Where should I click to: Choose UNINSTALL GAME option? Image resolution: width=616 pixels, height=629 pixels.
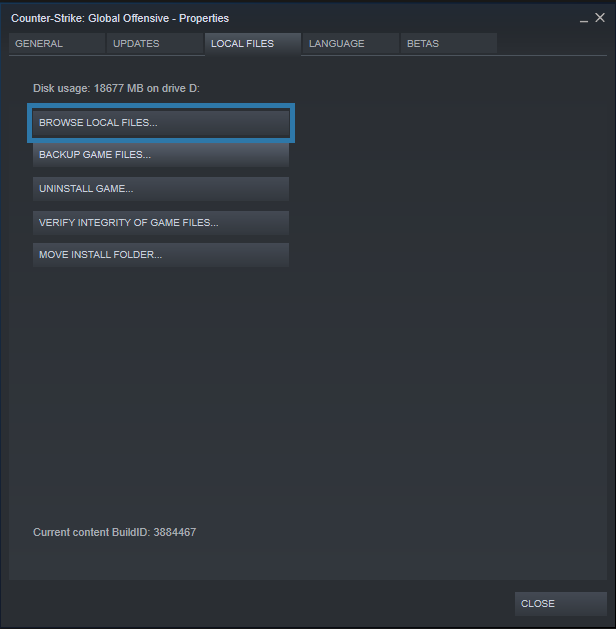coord(161,189)
